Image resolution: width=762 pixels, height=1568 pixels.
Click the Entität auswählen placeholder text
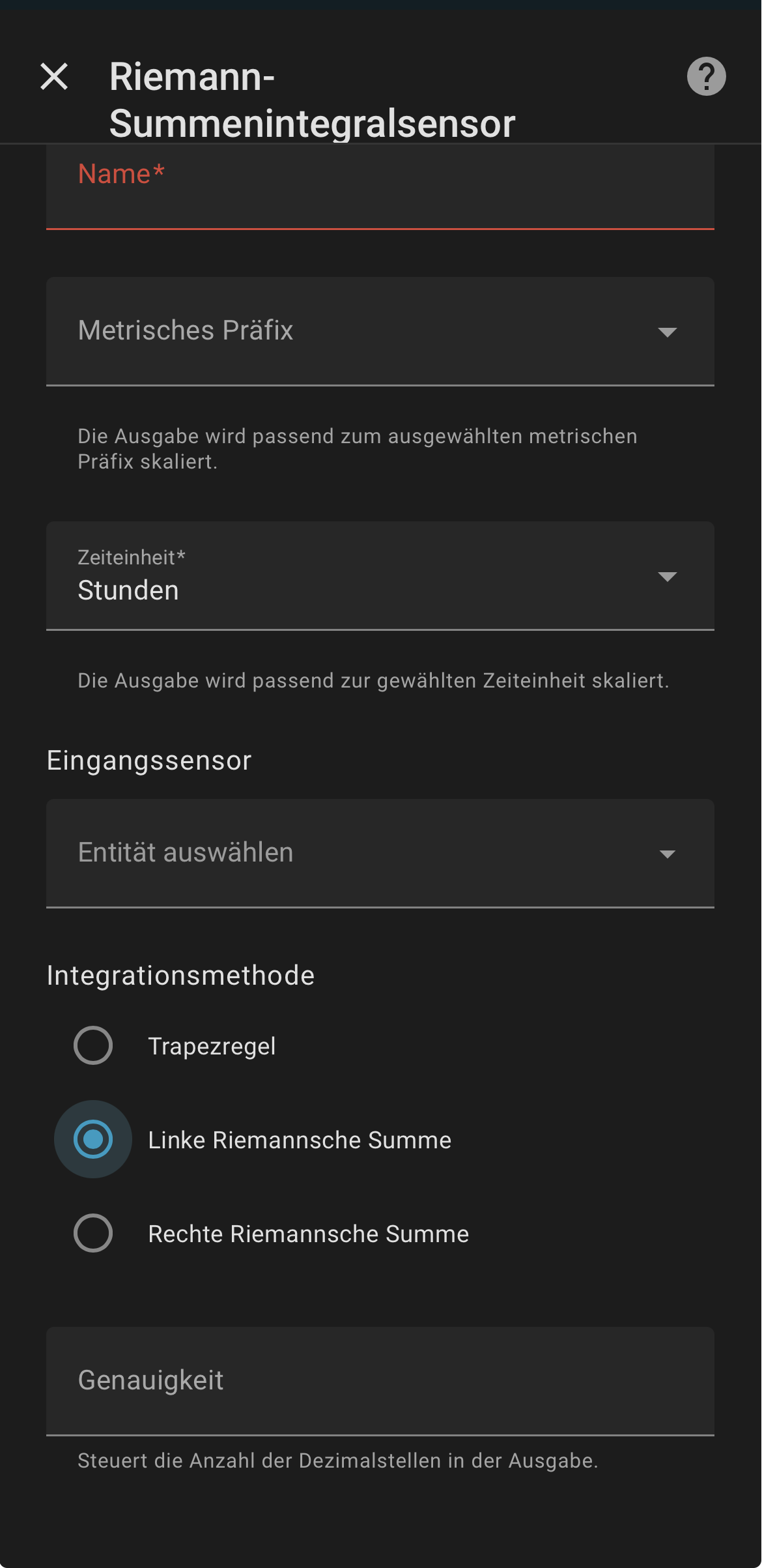[x=186, y=852]
